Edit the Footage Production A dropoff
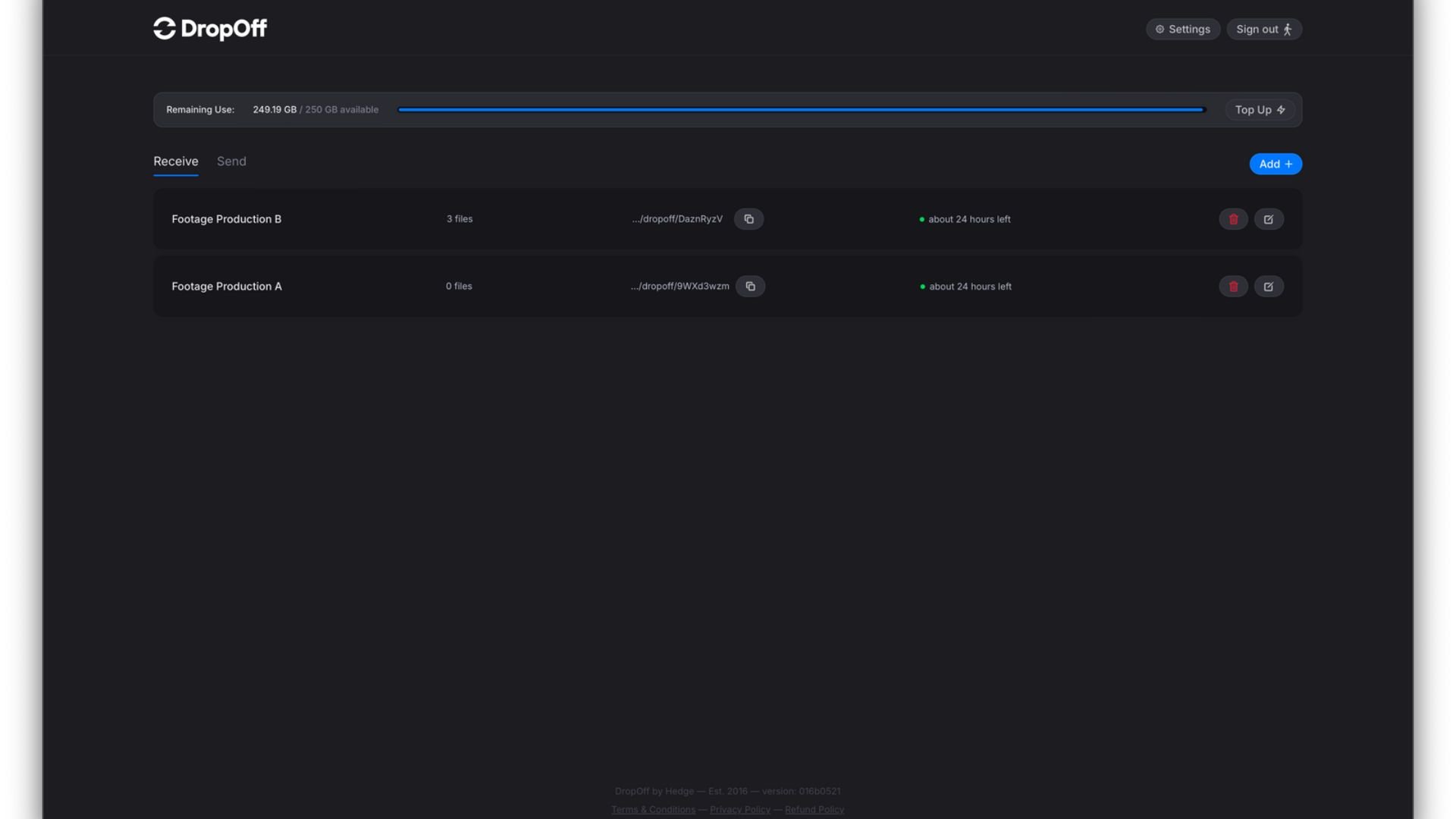The width and height of the screenshot is (1456, 819). (1269, 286)
